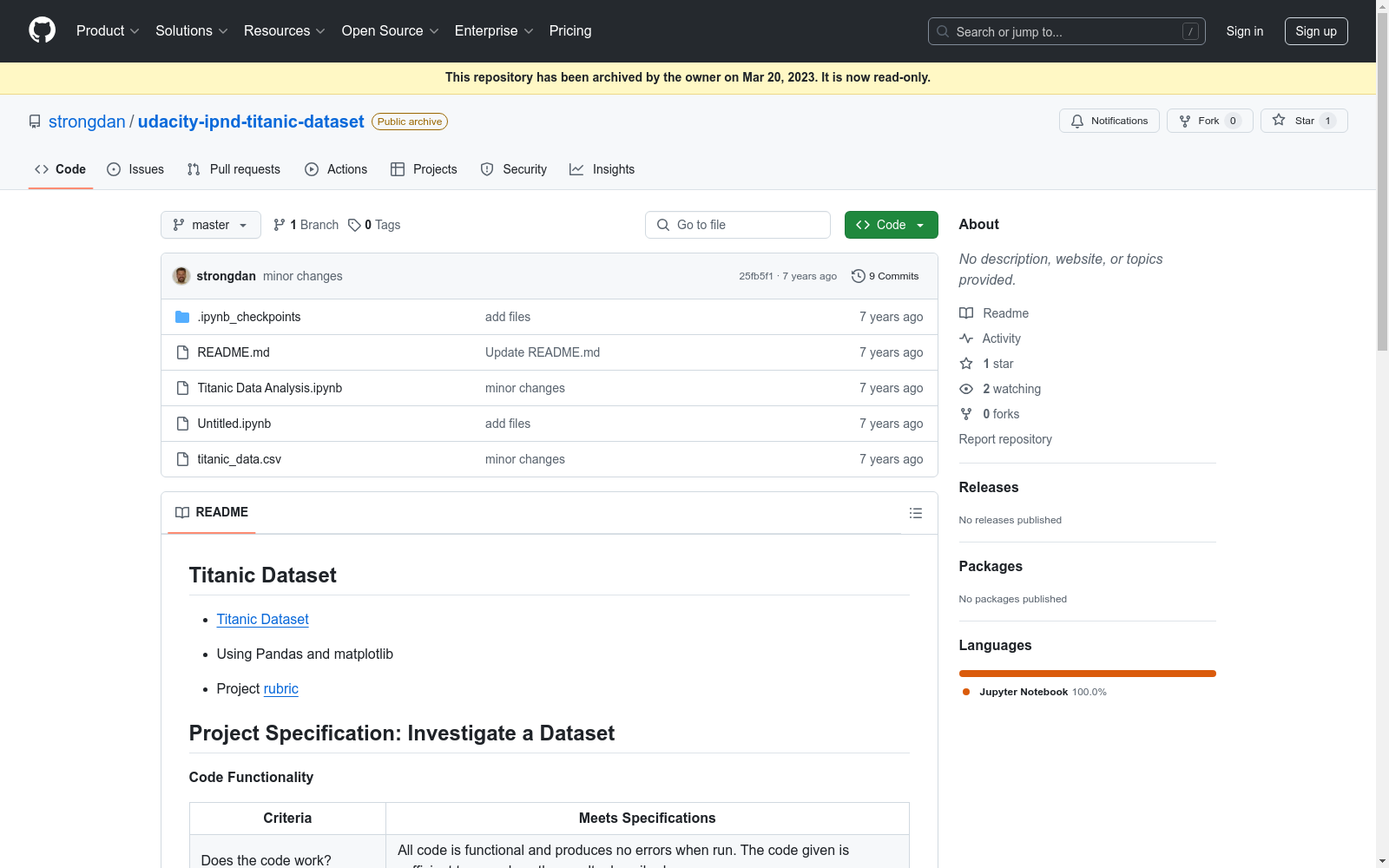1389x868 pixels.
Task: Click the orange Jupyter Notebook language bar
Action: (x=1088, y=674)
